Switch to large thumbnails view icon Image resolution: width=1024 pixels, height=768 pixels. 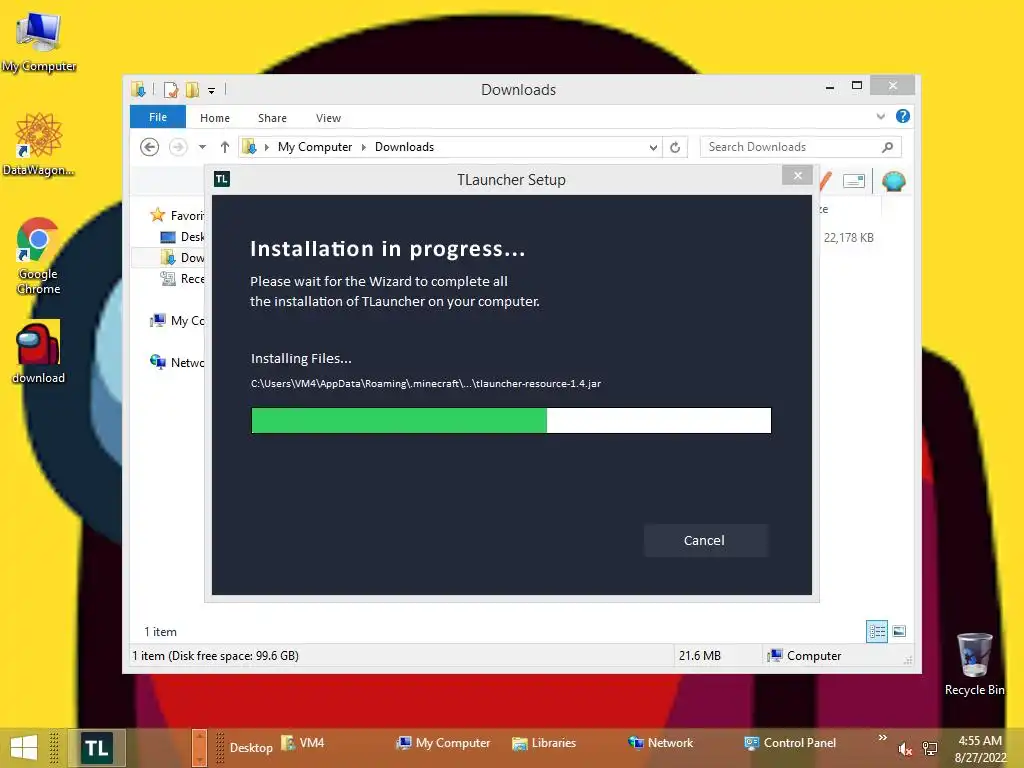pyautogui.click(x=899, y=631)
